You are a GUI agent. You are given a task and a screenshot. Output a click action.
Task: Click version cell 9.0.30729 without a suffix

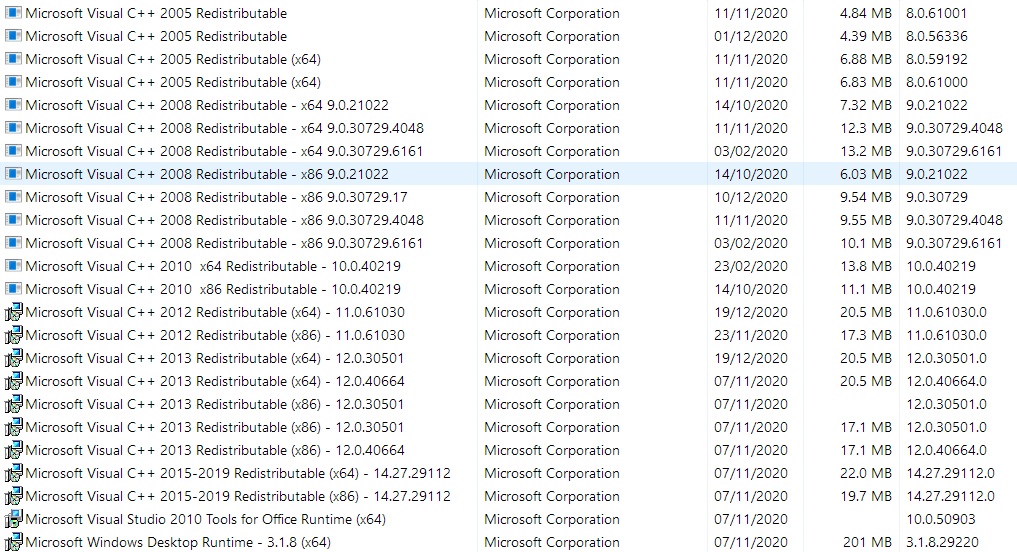click(937, 197)
